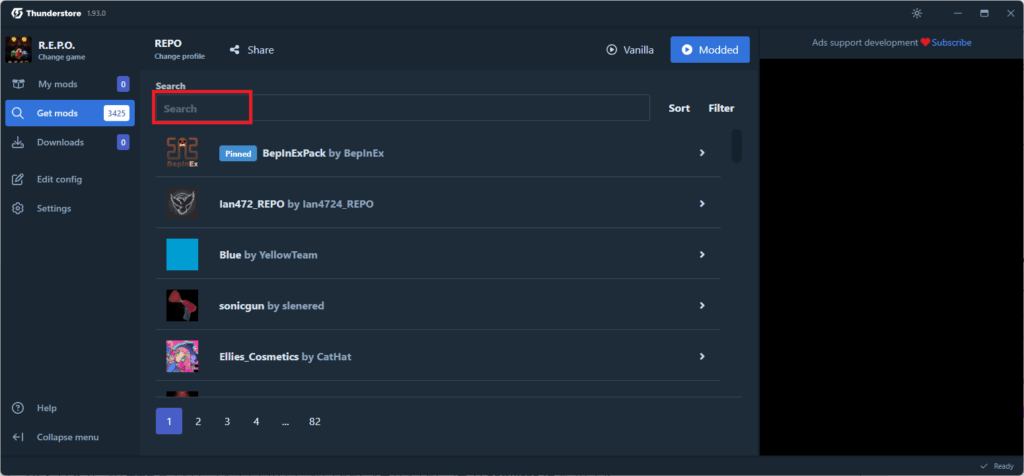
Task: Click the Get mods magnifier icon
Action: point(18,113)
